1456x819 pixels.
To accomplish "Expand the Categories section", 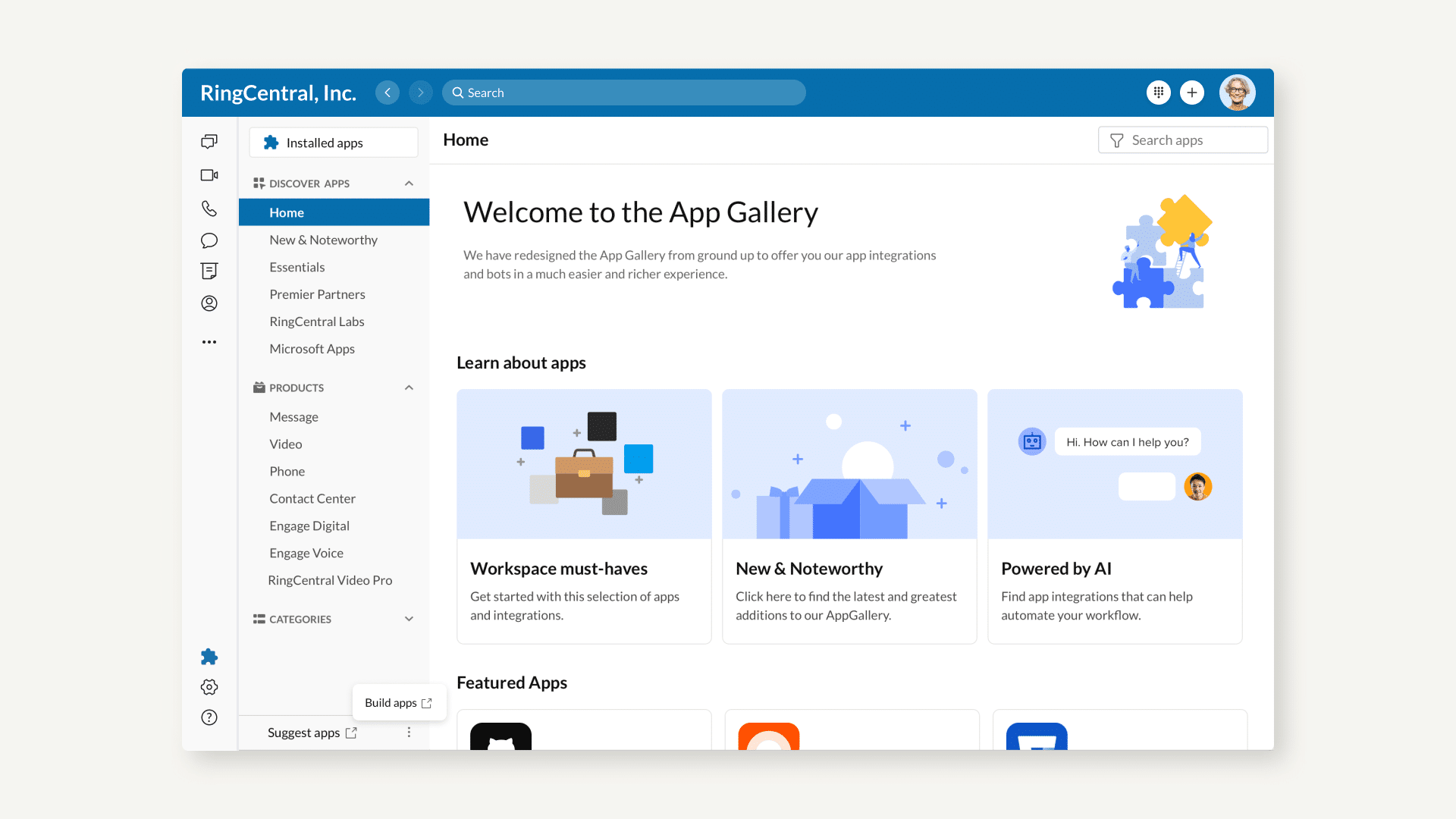I will point(409,619).
